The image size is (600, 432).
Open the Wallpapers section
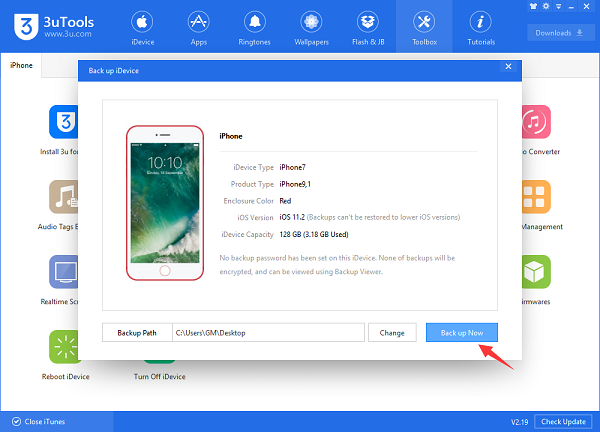click(x=311, y=28)
